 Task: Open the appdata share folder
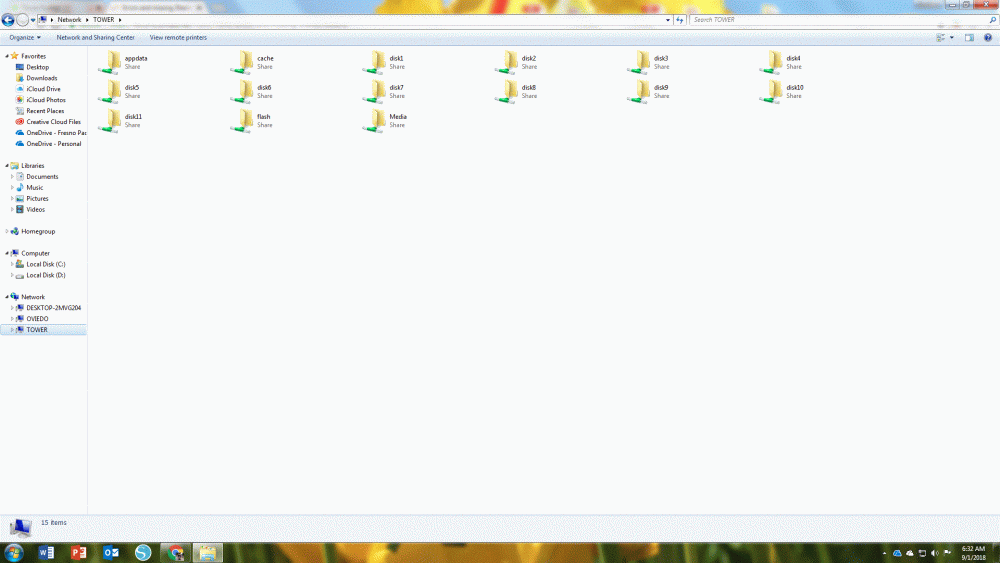(x=123, y=62)
